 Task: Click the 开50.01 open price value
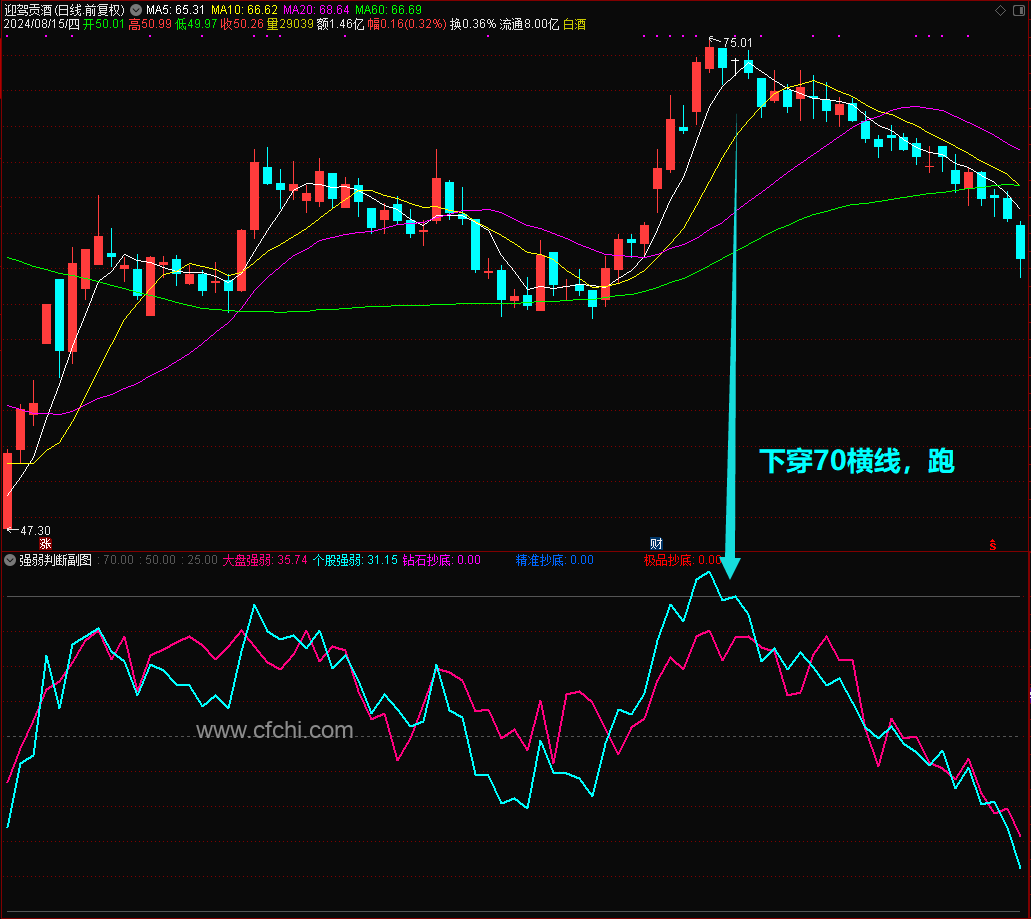click(104, 24)
